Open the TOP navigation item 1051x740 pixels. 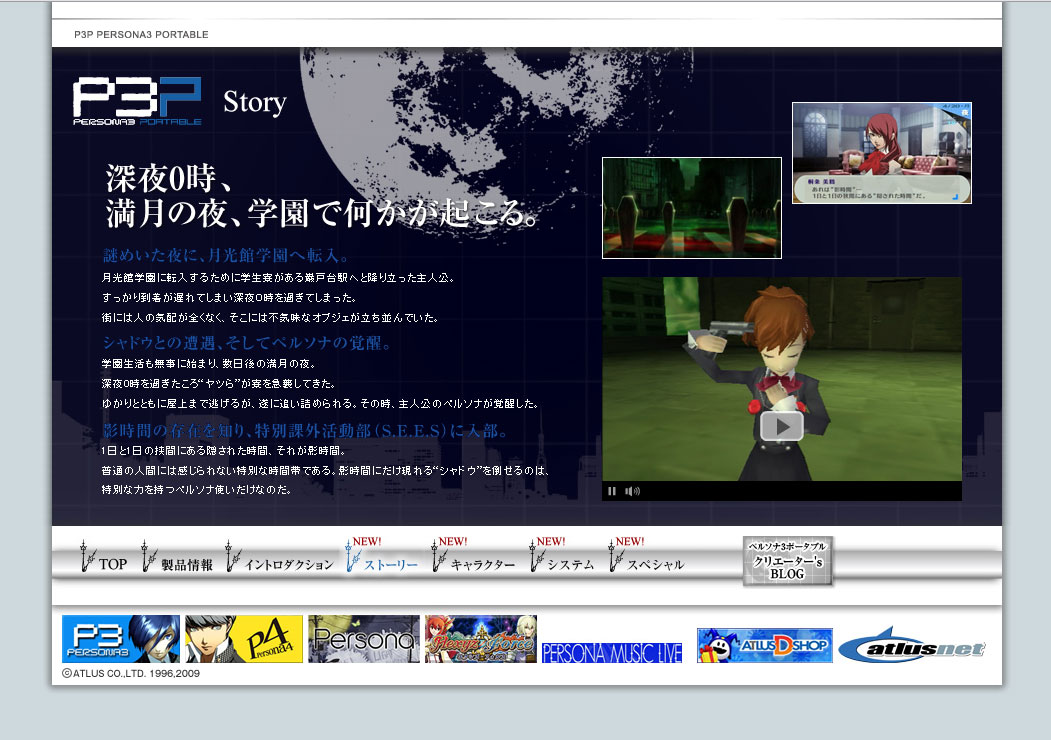[x=104, y=558]
